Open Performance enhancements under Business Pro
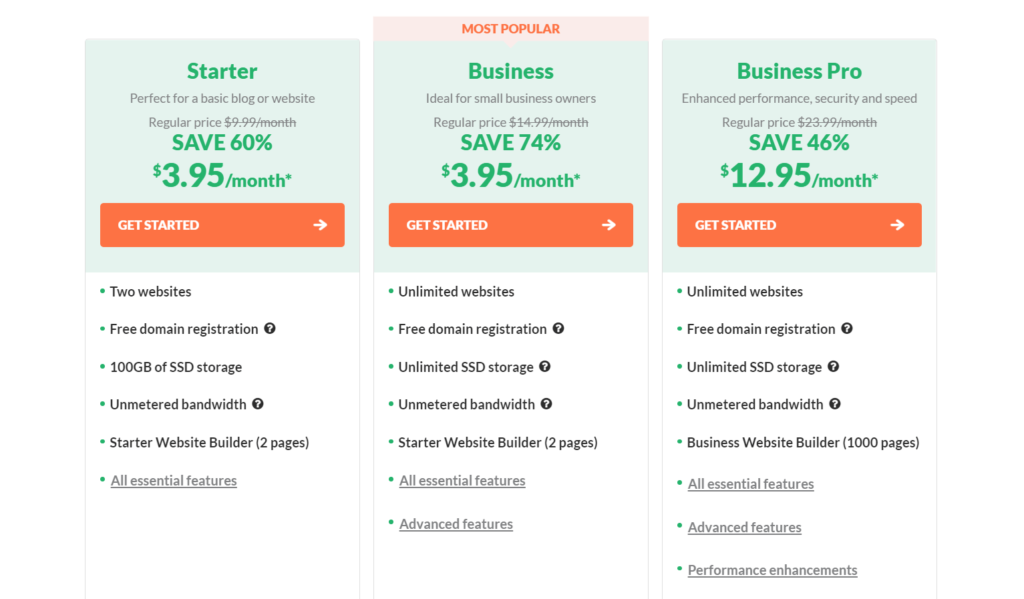The image size is (1024, 599). [772, 569]
